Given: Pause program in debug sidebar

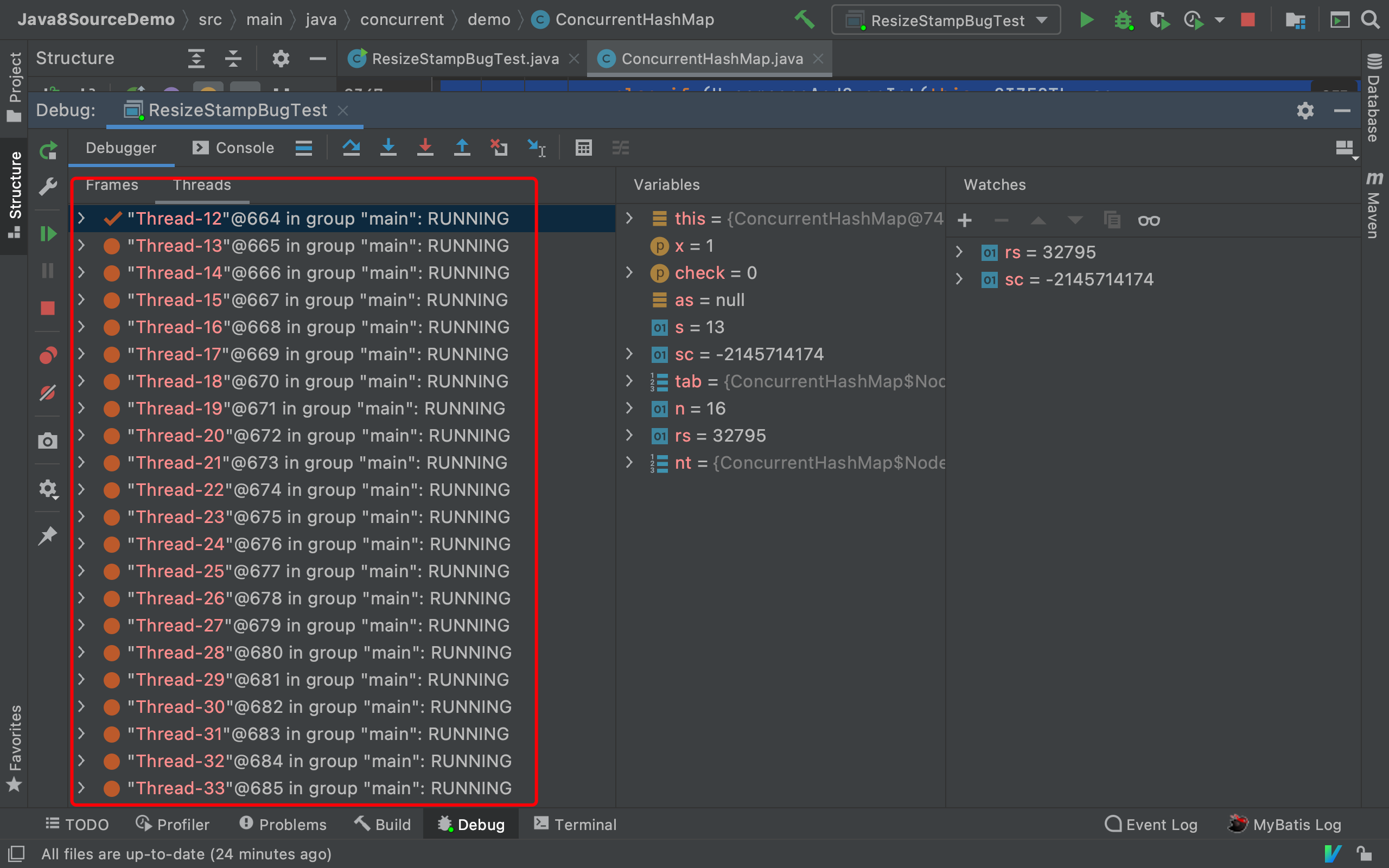Looking at the screenshot, I should point(48,270).
